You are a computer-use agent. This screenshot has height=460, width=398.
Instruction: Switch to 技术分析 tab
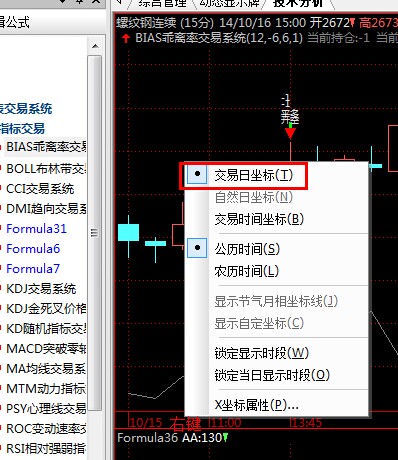coord(298,3)
